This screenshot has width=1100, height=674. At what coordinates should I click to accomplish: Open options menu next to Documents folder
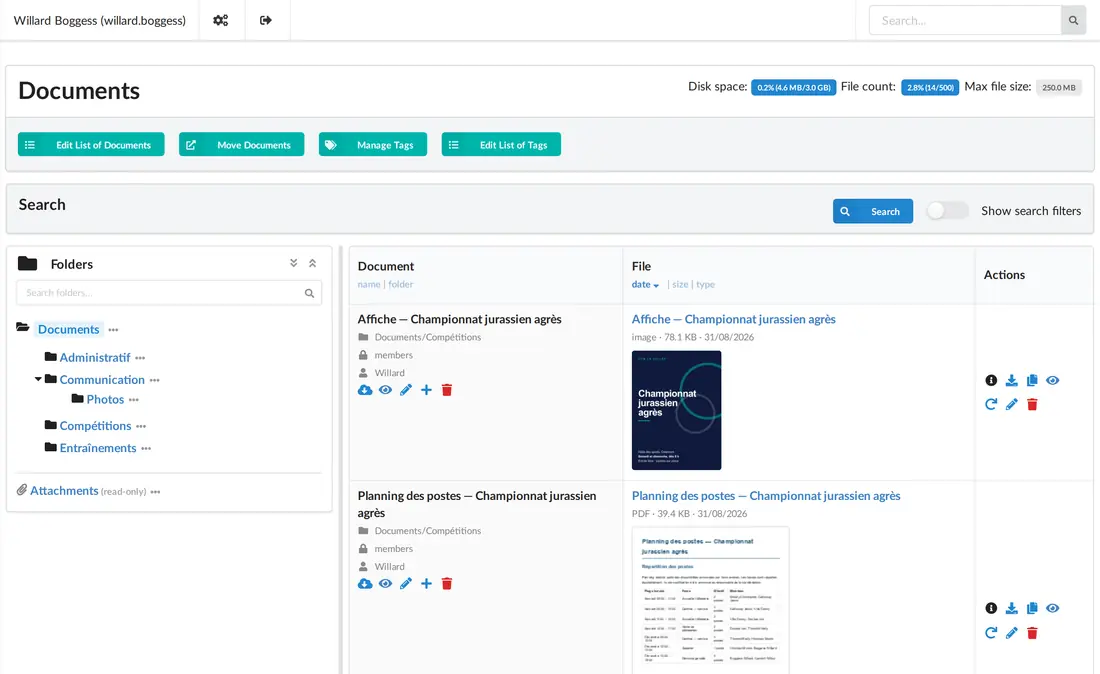(114, 330)
